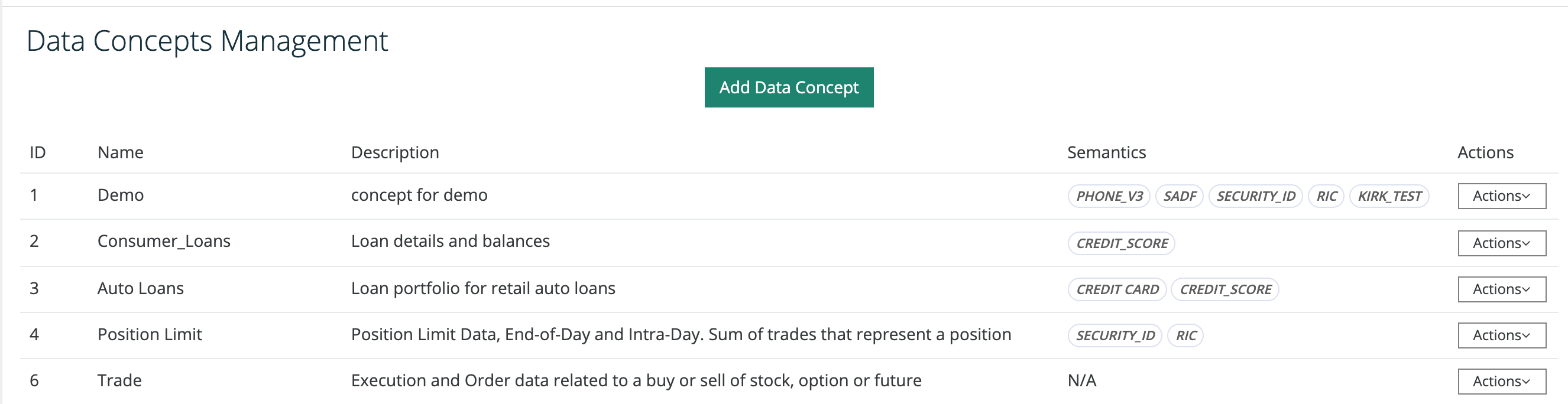Open Actions dropdown for Position Limit
Image resolution: width=1568 pixels, height=404 pixels.
(x=1501, y=335)
